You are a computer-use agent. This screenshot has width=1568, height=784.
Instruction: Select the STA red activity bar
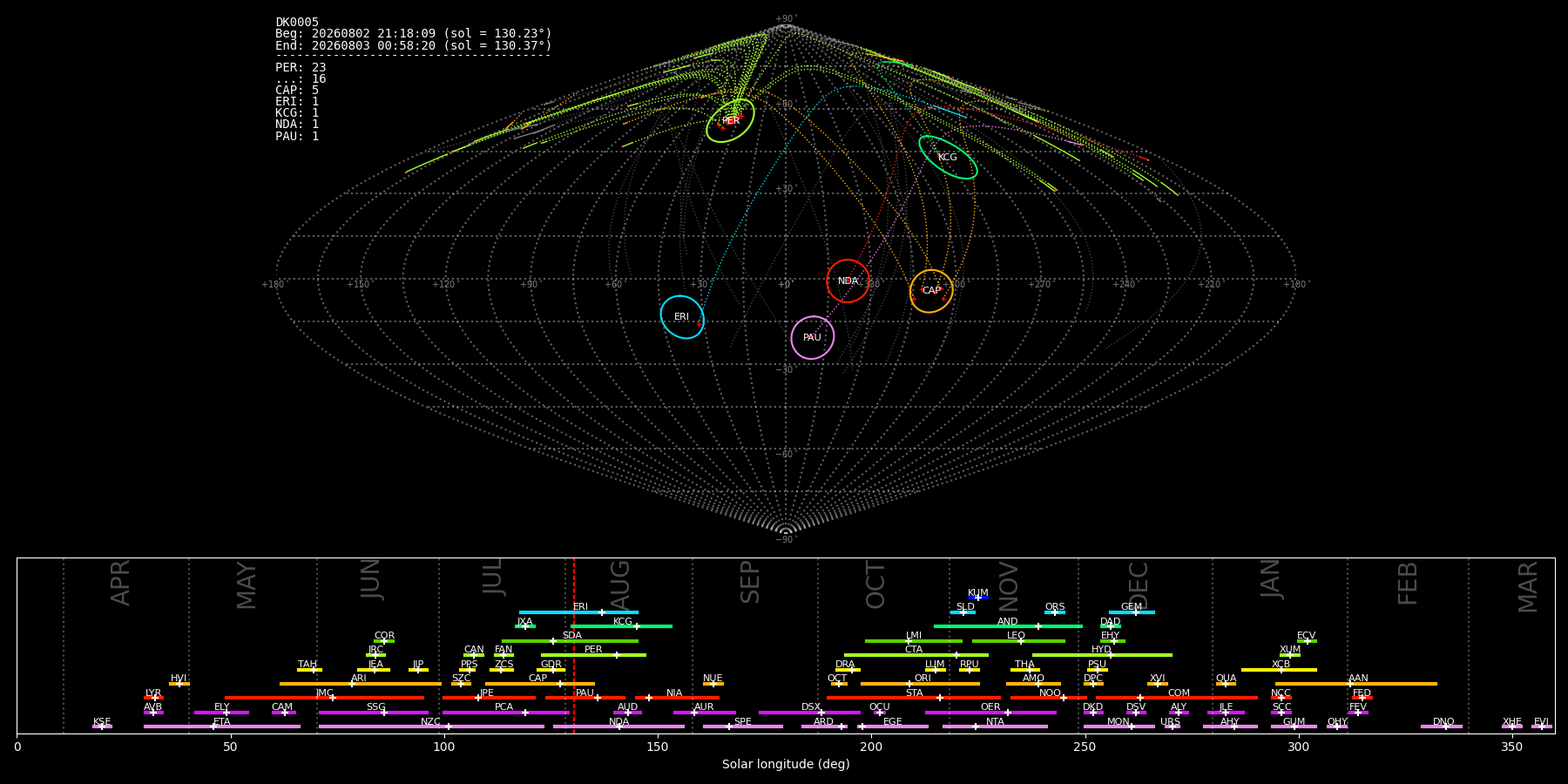[x=914, y=698]
